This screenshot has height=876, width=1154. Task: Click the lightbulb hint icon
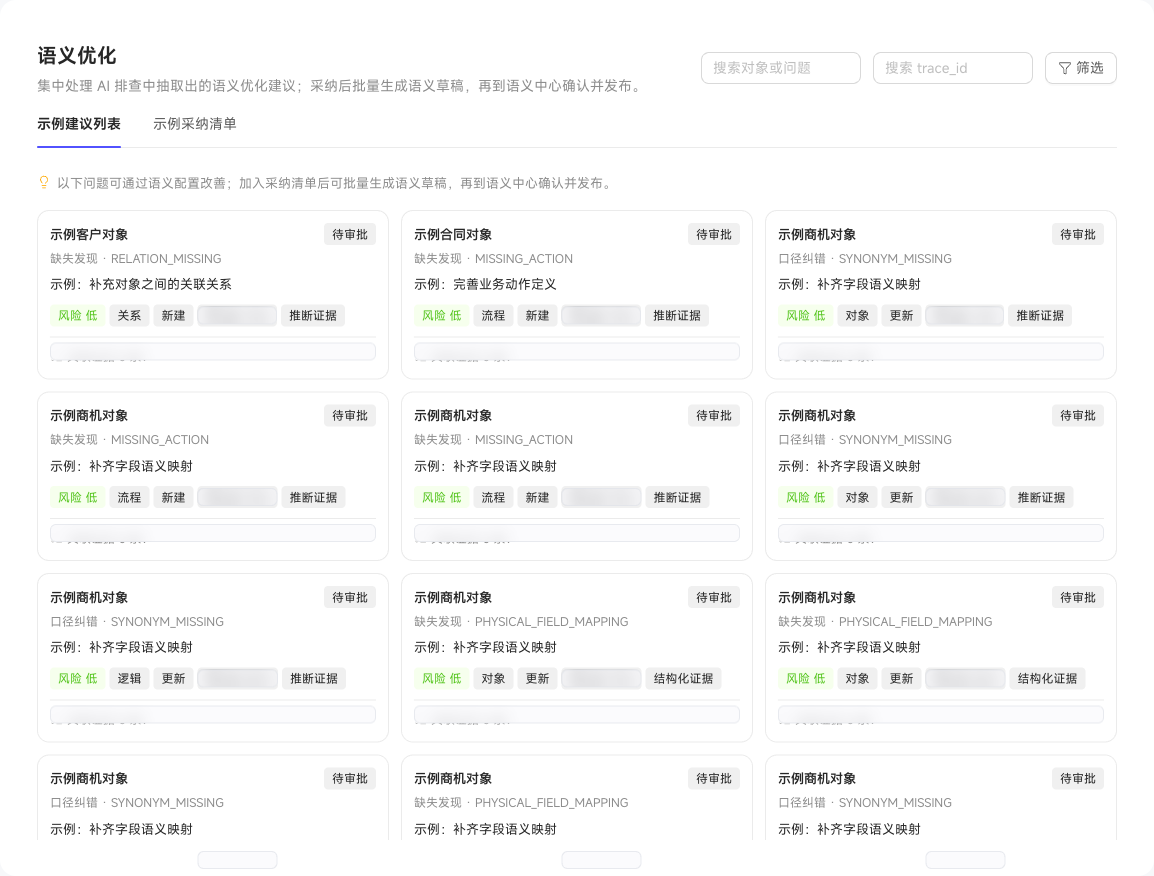44,183
